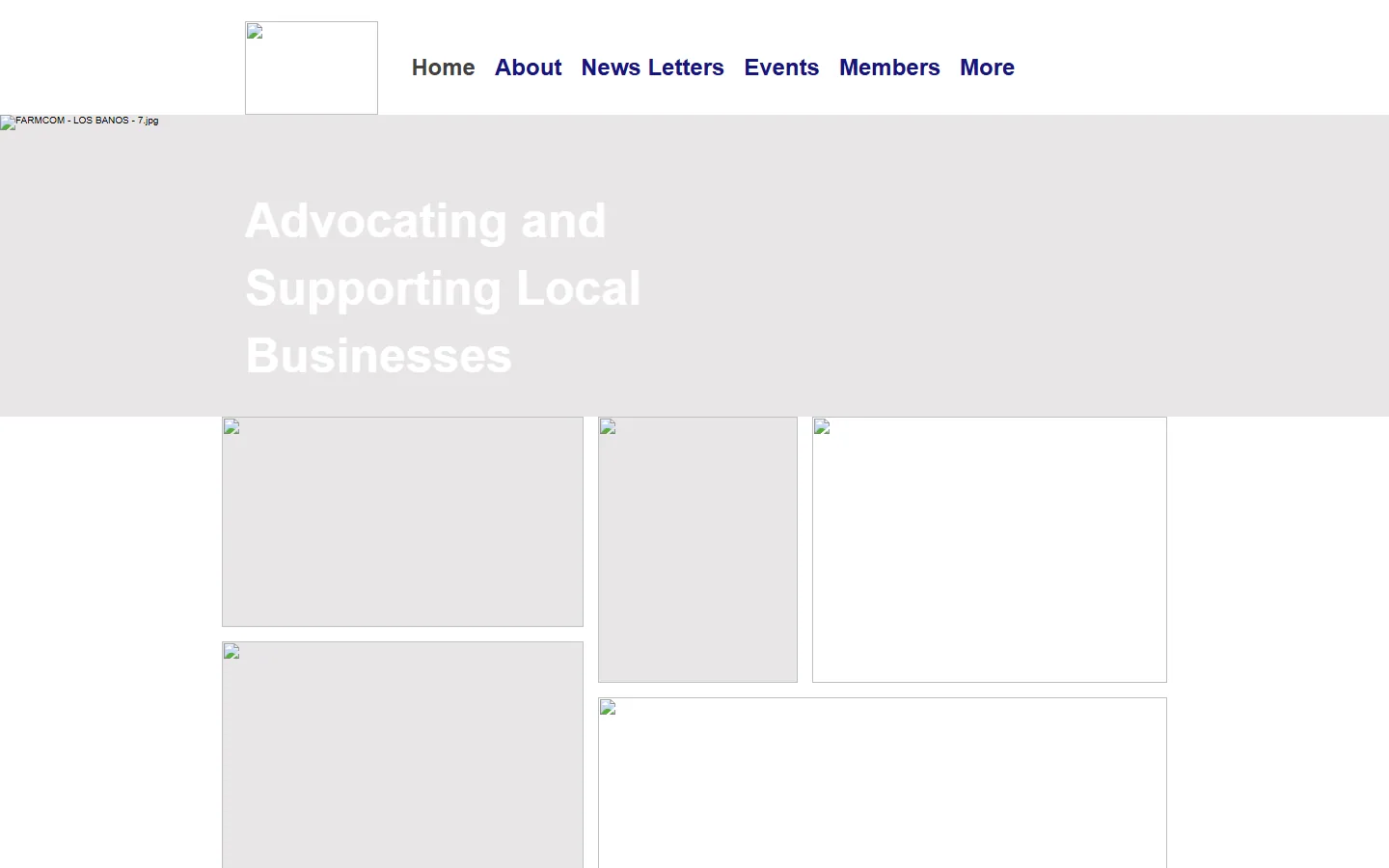The height and width of the screenshot is (868, 1389).
Task: Open the bottom-left gray gallery thumbnail
Action: point(402,754)
